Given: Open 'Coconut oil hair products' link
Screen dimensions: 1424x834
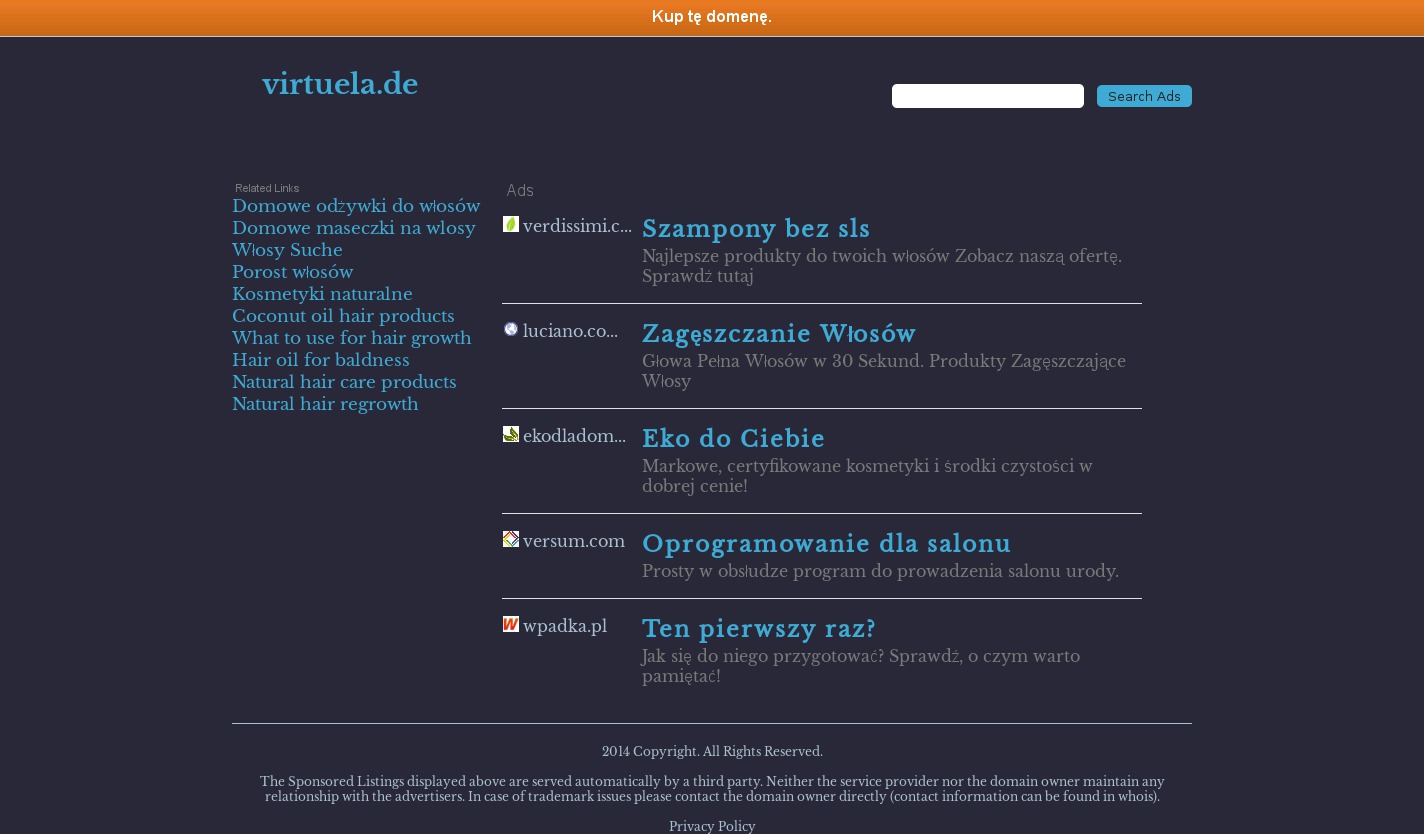Looking at the screenshot, I should [343, 316].
